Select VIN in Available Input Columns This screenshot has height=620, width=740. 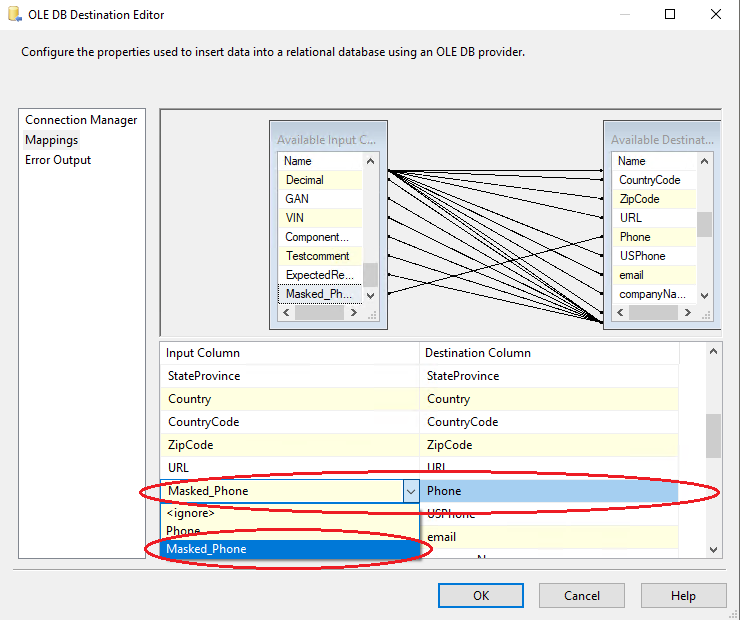pos(295,218)
